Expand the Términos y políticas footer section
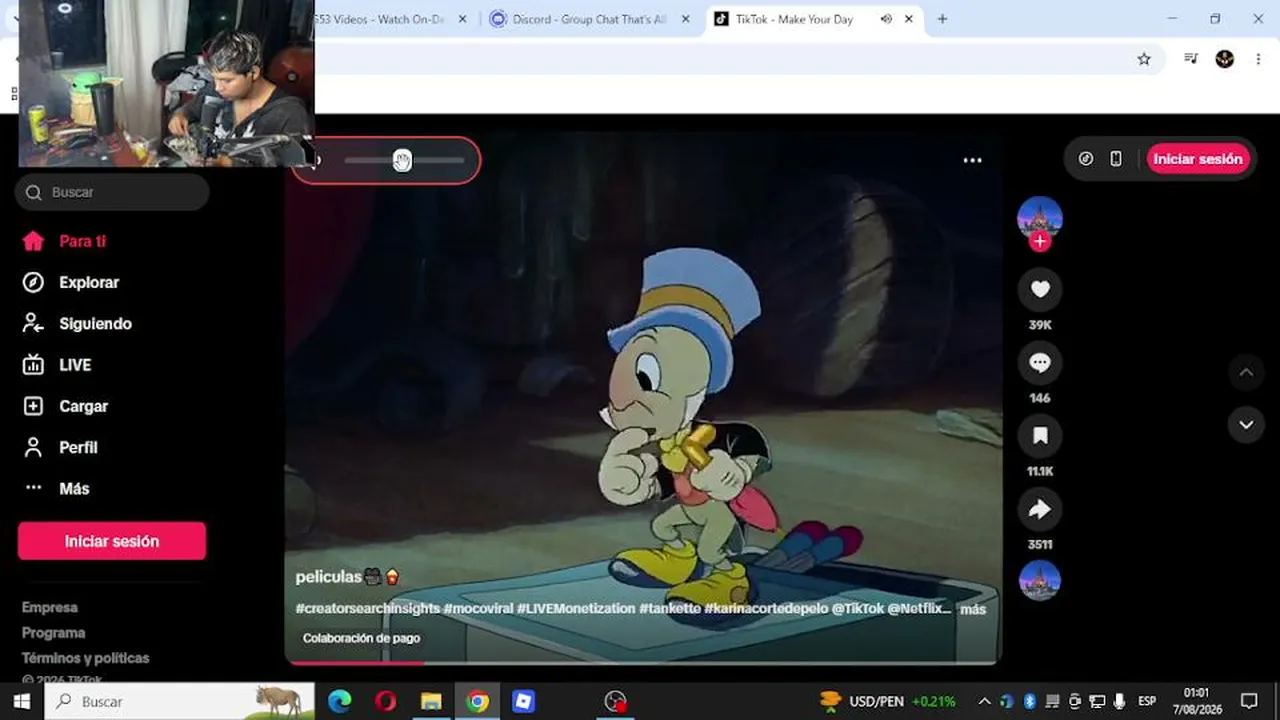Viewport: 1280px width, 720px height. (86, 658)
